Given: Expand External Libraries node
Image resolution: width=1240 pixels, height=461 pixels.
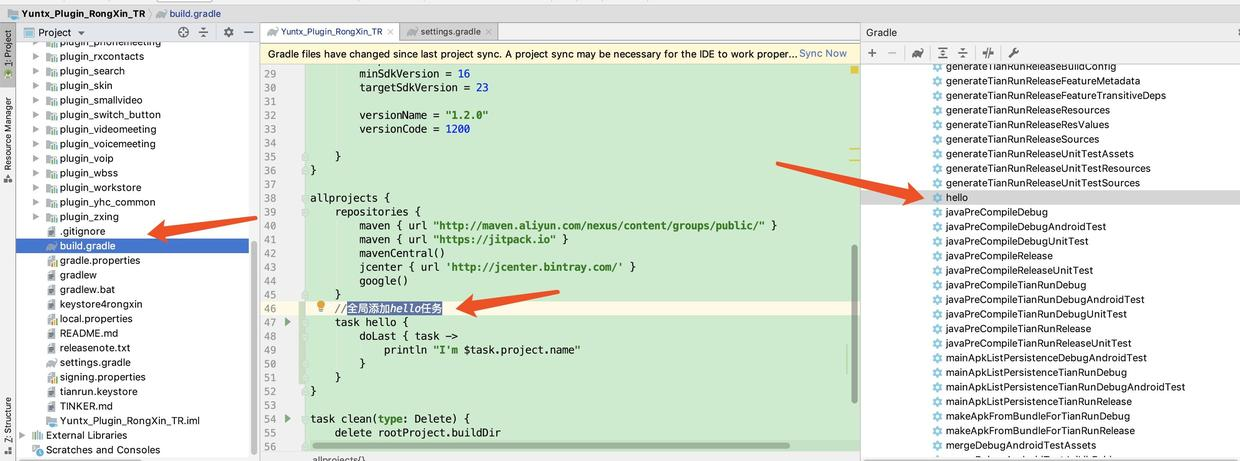Looking at the screenshot, I should [23, 435].
